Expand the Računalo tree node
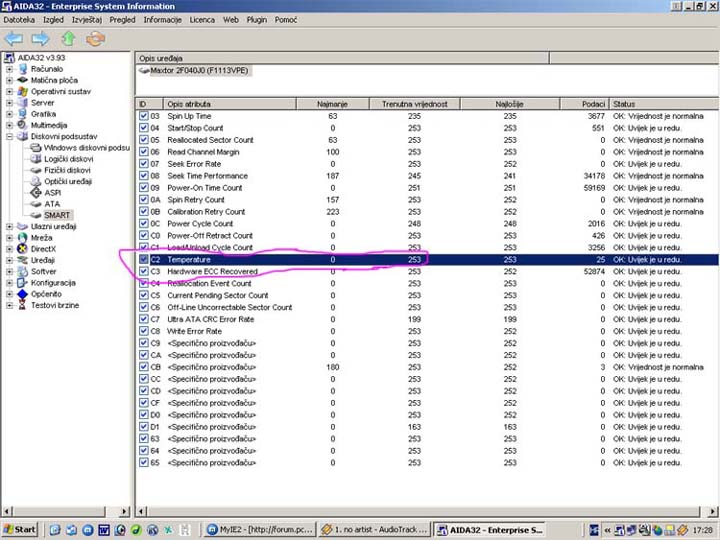The height and width of the screenshot is (540, 720). [x=9, y=69]
